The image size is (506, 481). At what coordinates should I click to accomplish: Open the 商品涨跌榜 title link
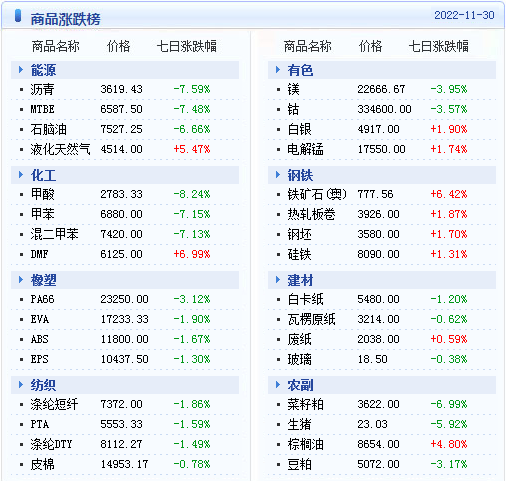click(65, 19)
